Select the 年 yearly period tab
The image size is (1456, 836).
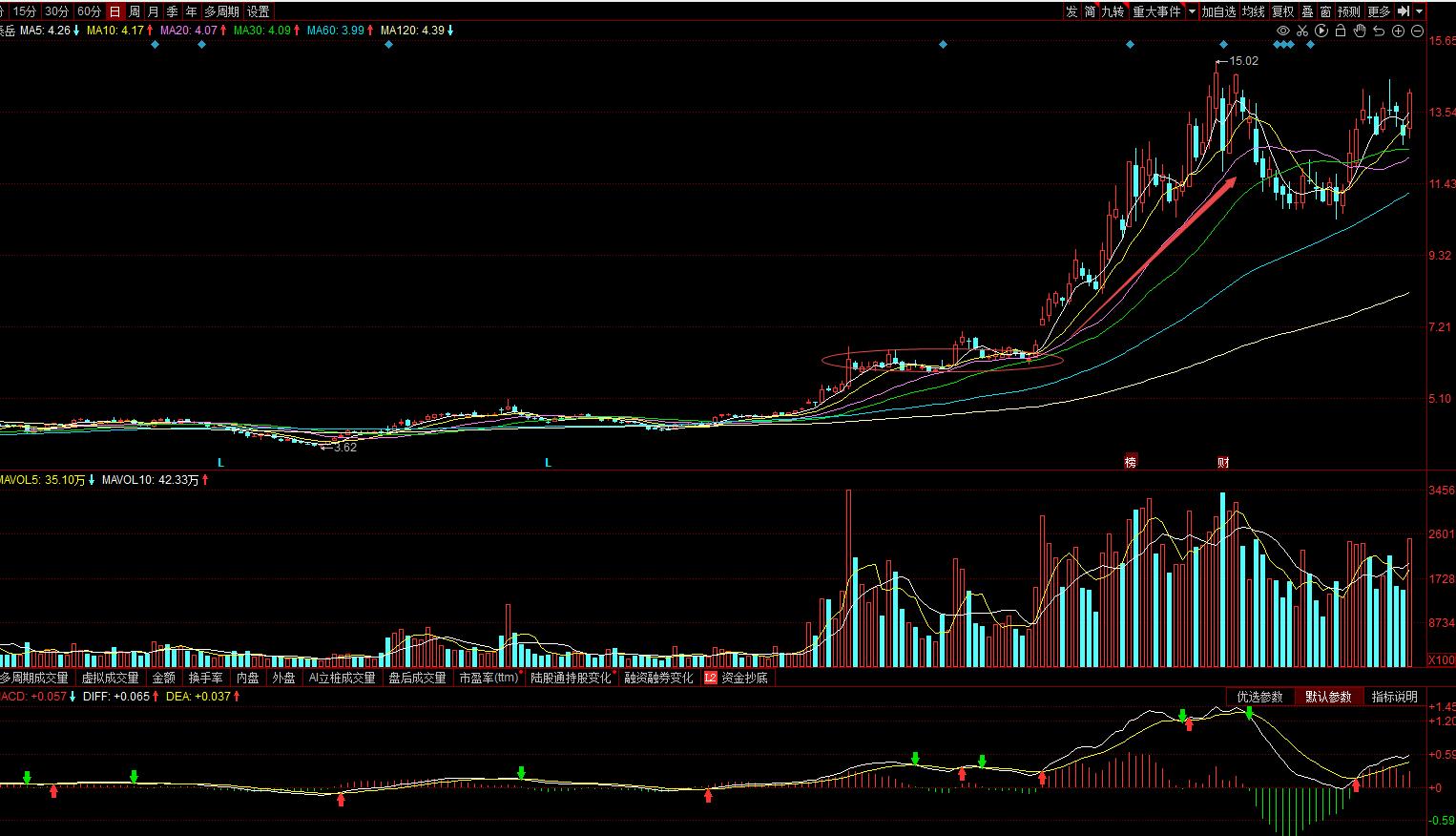click(192, 11)
